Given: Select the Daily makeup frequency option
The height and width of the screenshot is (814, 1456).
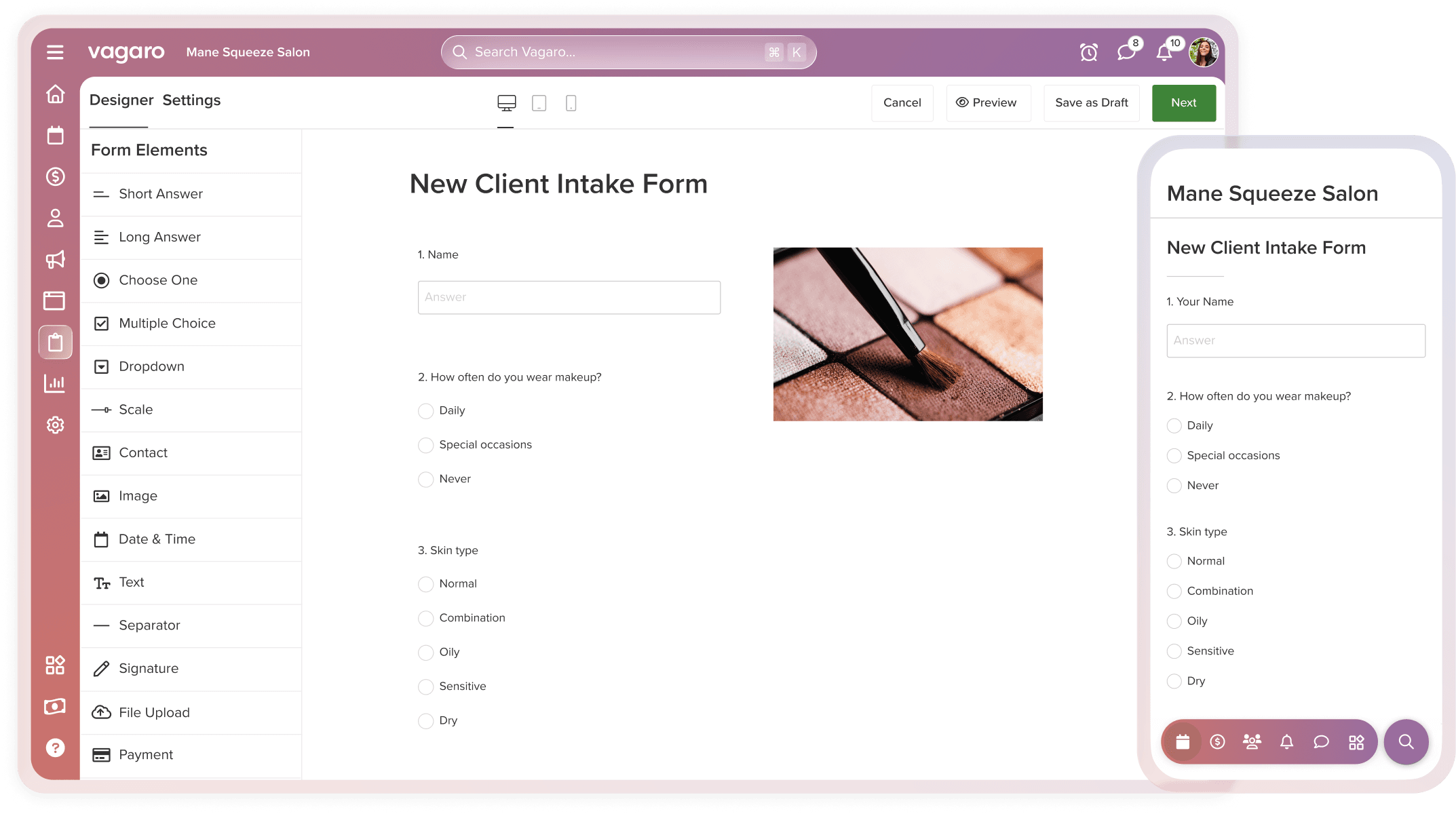Looking at the screenshot, I should coord(425,411).
